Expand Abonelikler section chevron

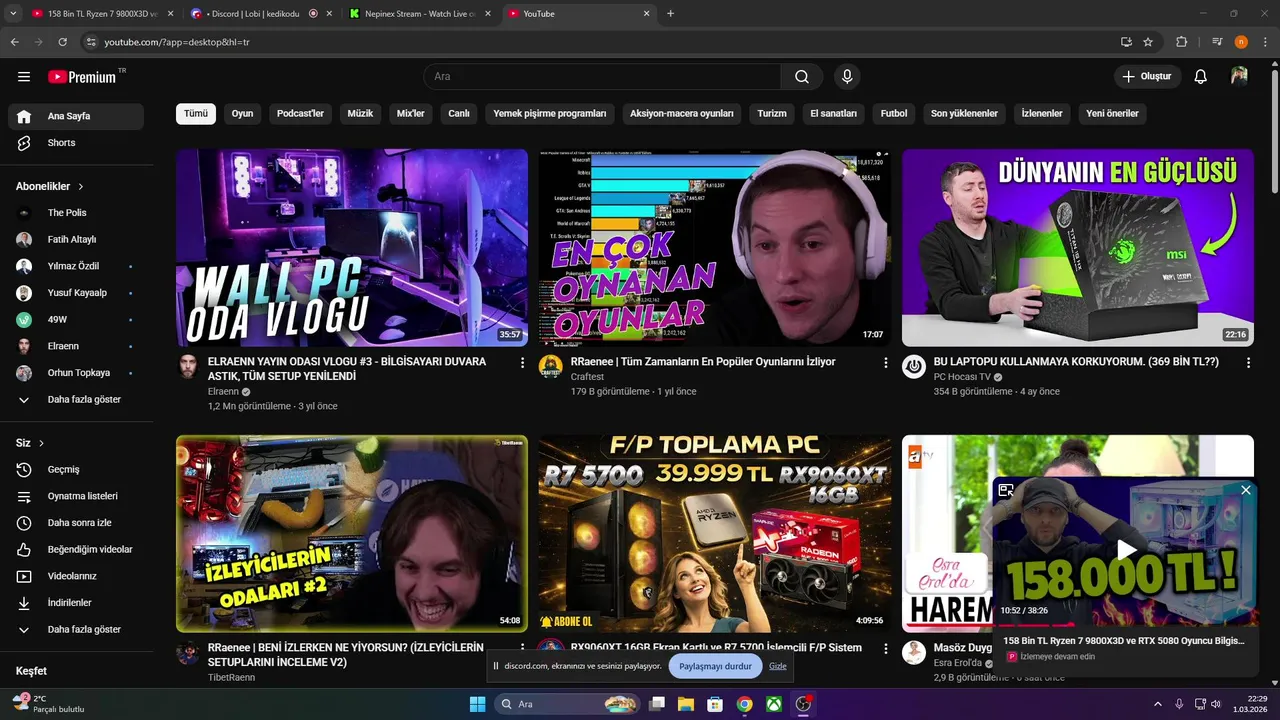click(81, 187)
